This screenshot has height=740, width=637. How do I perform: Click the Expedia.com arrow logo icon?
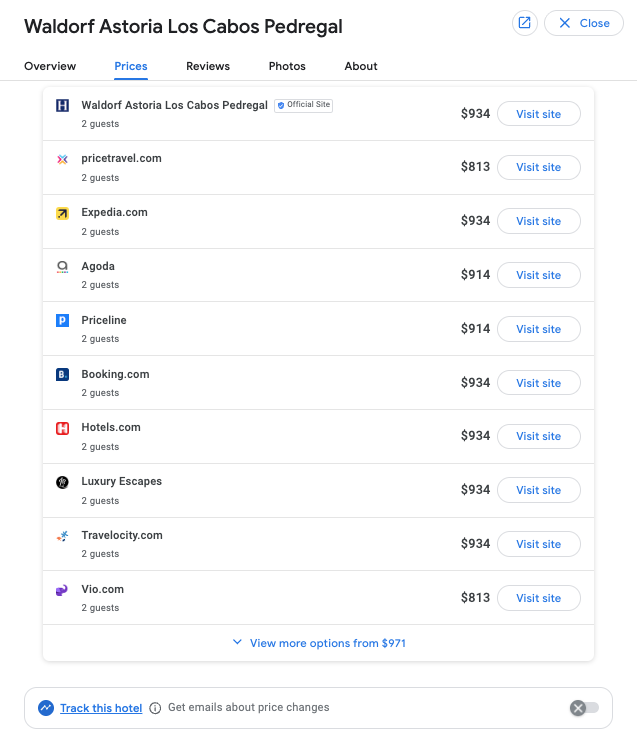coord(62,213)
